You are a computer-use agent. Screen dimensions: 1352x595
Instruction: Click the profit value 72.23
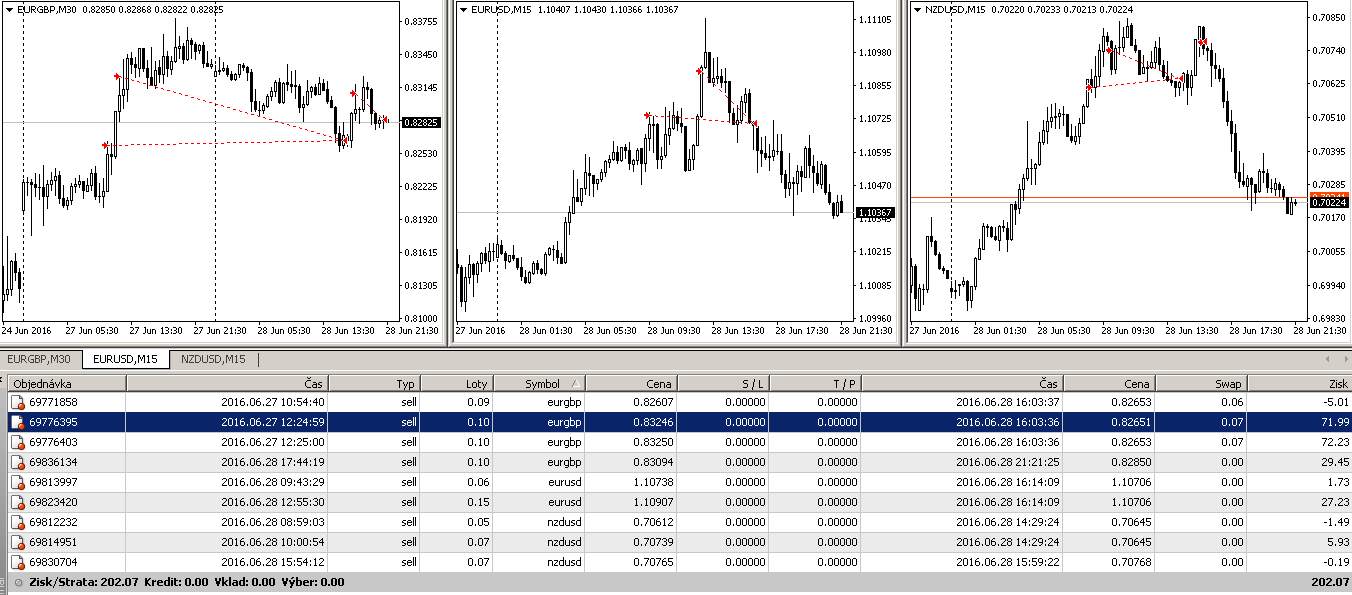pyautogui.click(x=1333, y=442)
